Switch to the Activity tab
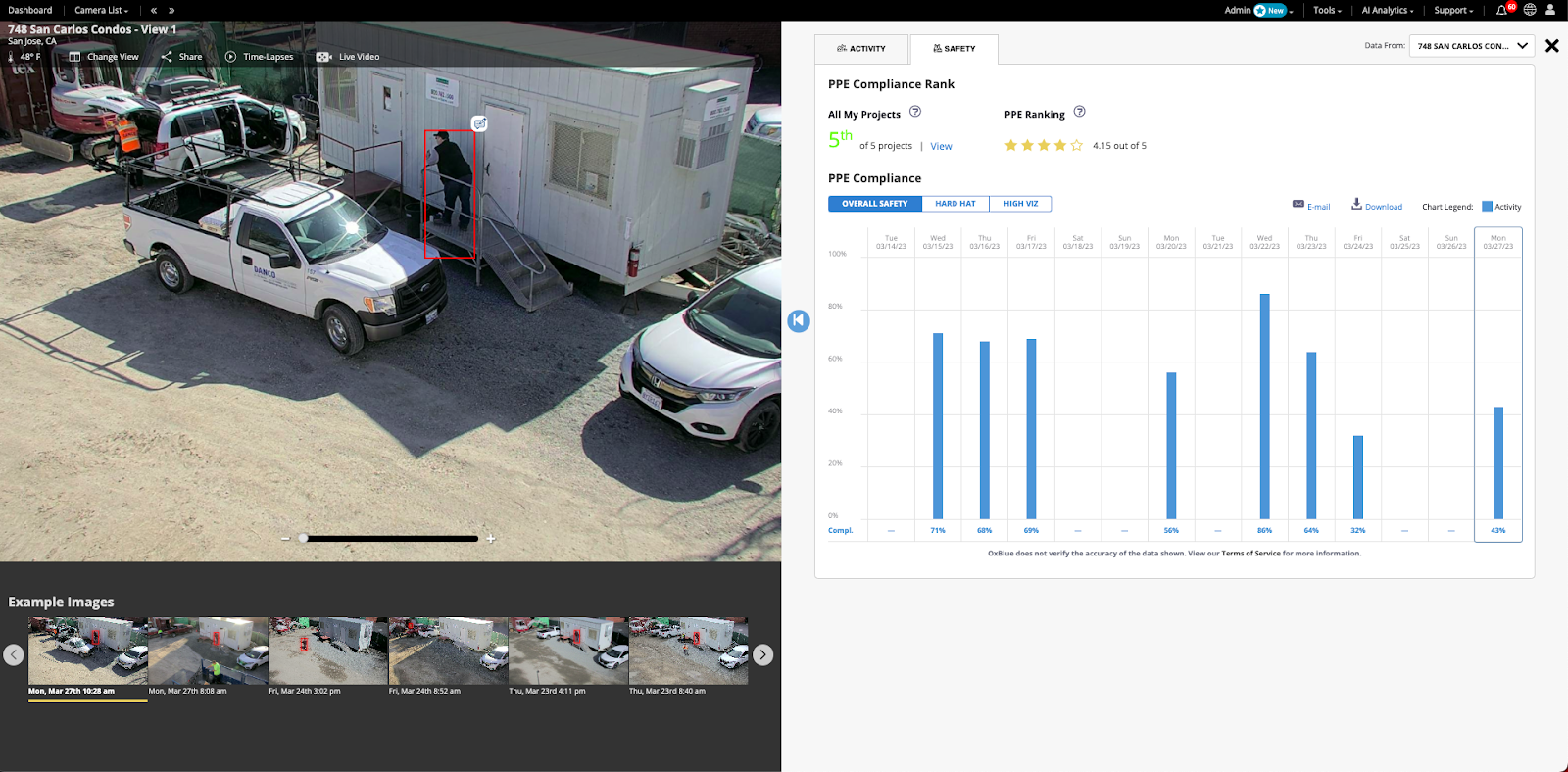The width and height of the screenshot is (1568, 772). pyautogui.click(x=861, y=49)
